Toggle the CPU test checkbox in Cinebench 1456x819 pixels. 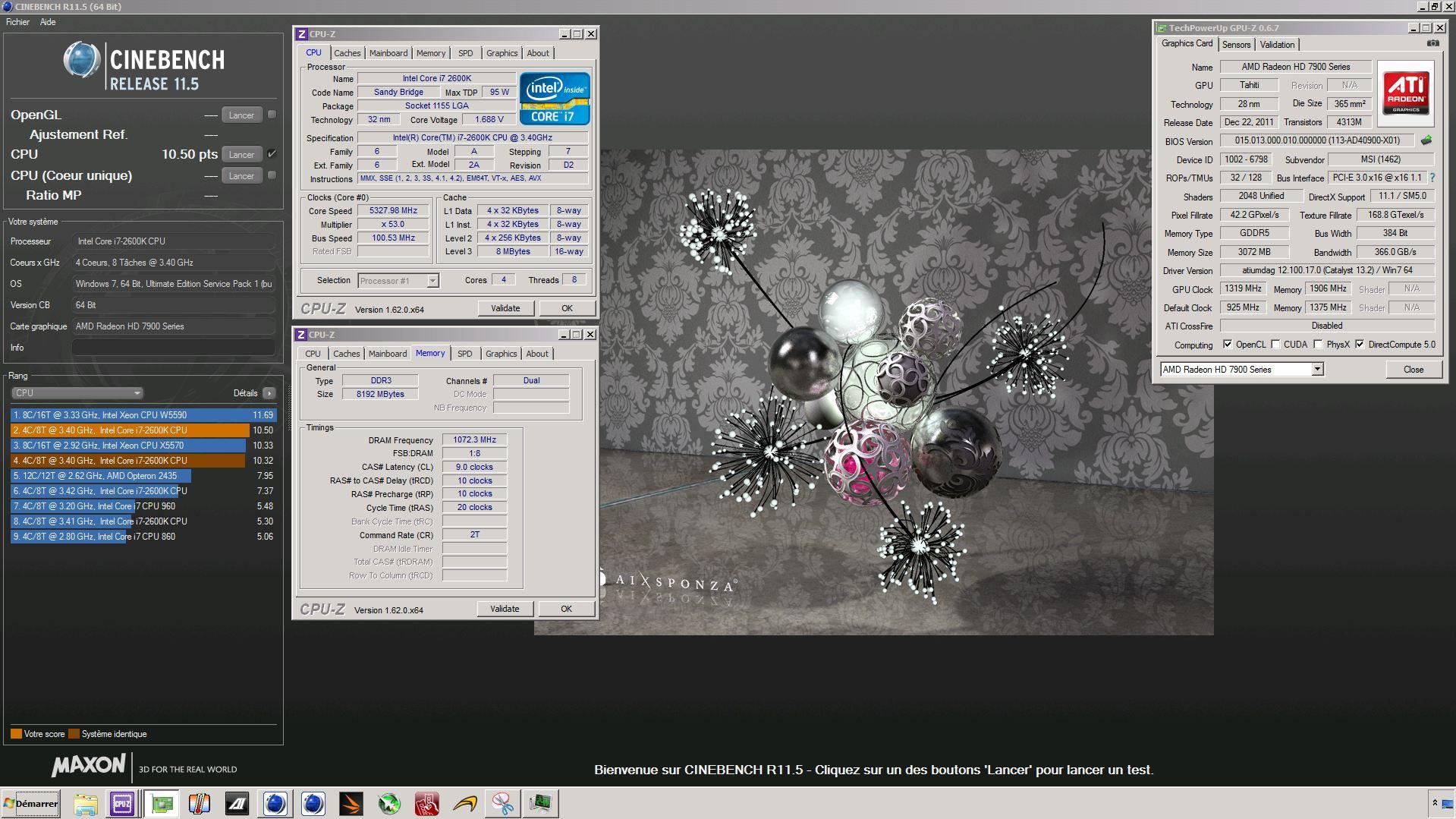click(x=272, y=154)
